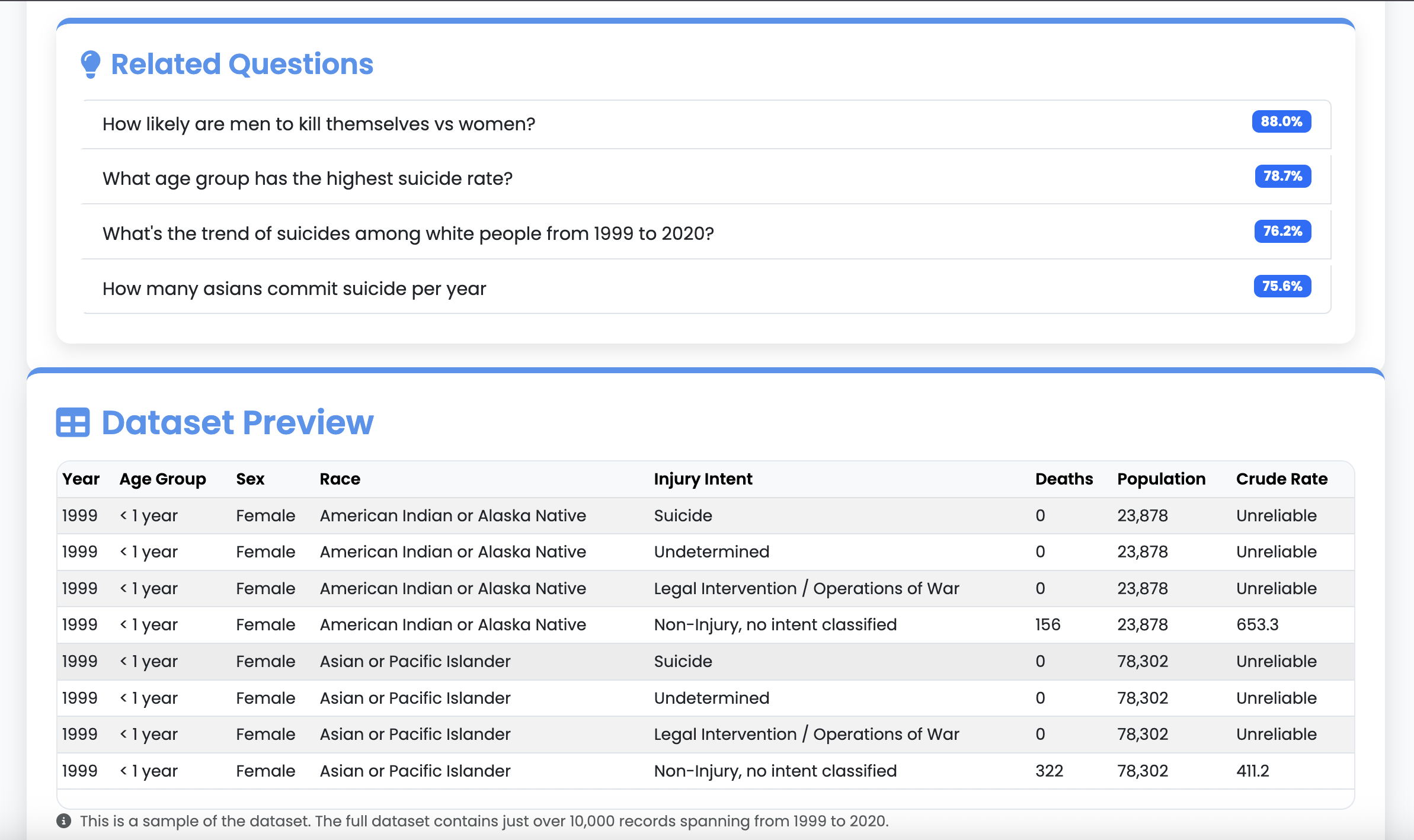Click the table grid icon beside Dataset Preview
Viewport: 1414px width, 840px height.
(x=73, y=422)
